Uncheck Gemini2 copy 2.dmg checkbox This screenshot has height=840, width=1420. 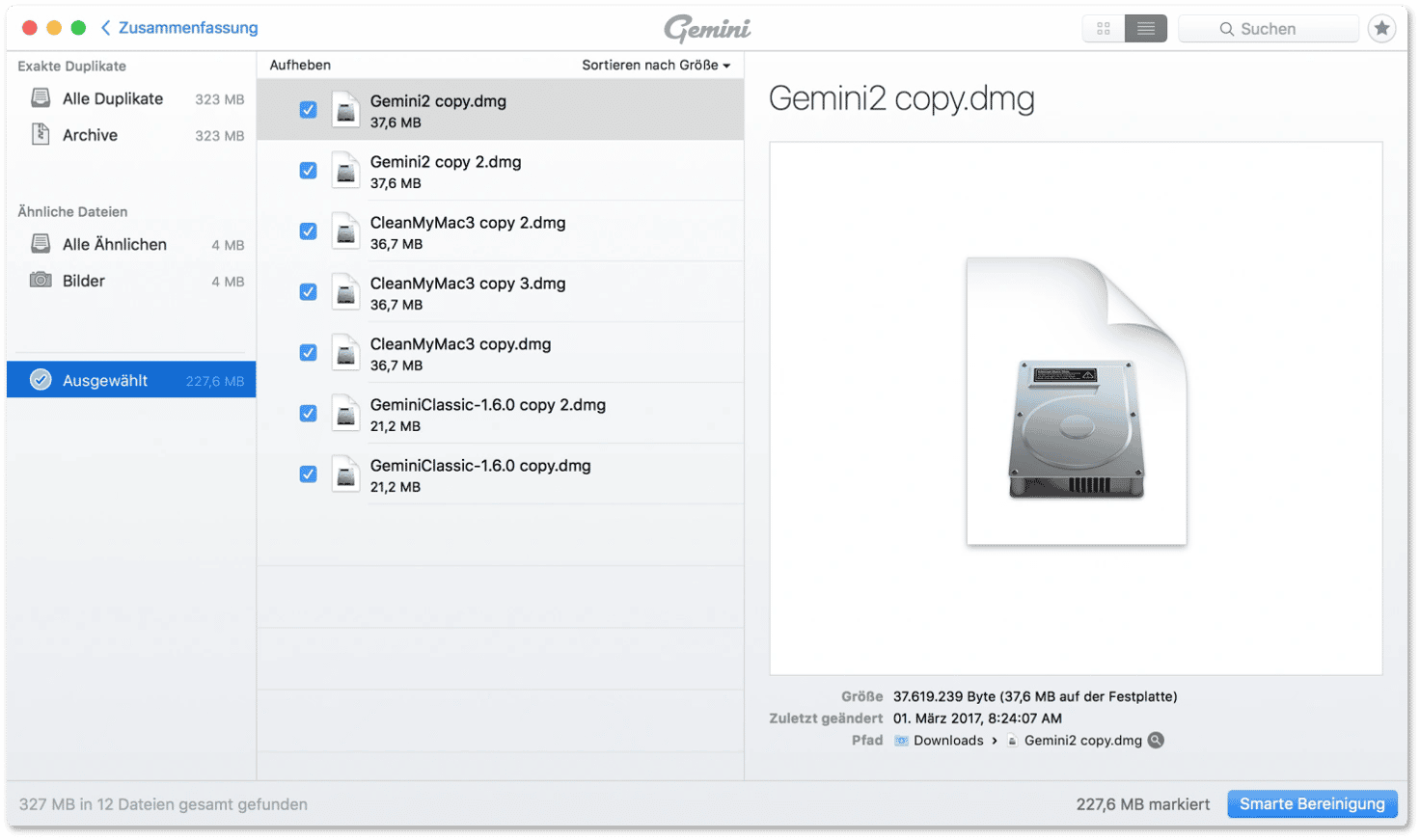308,171
